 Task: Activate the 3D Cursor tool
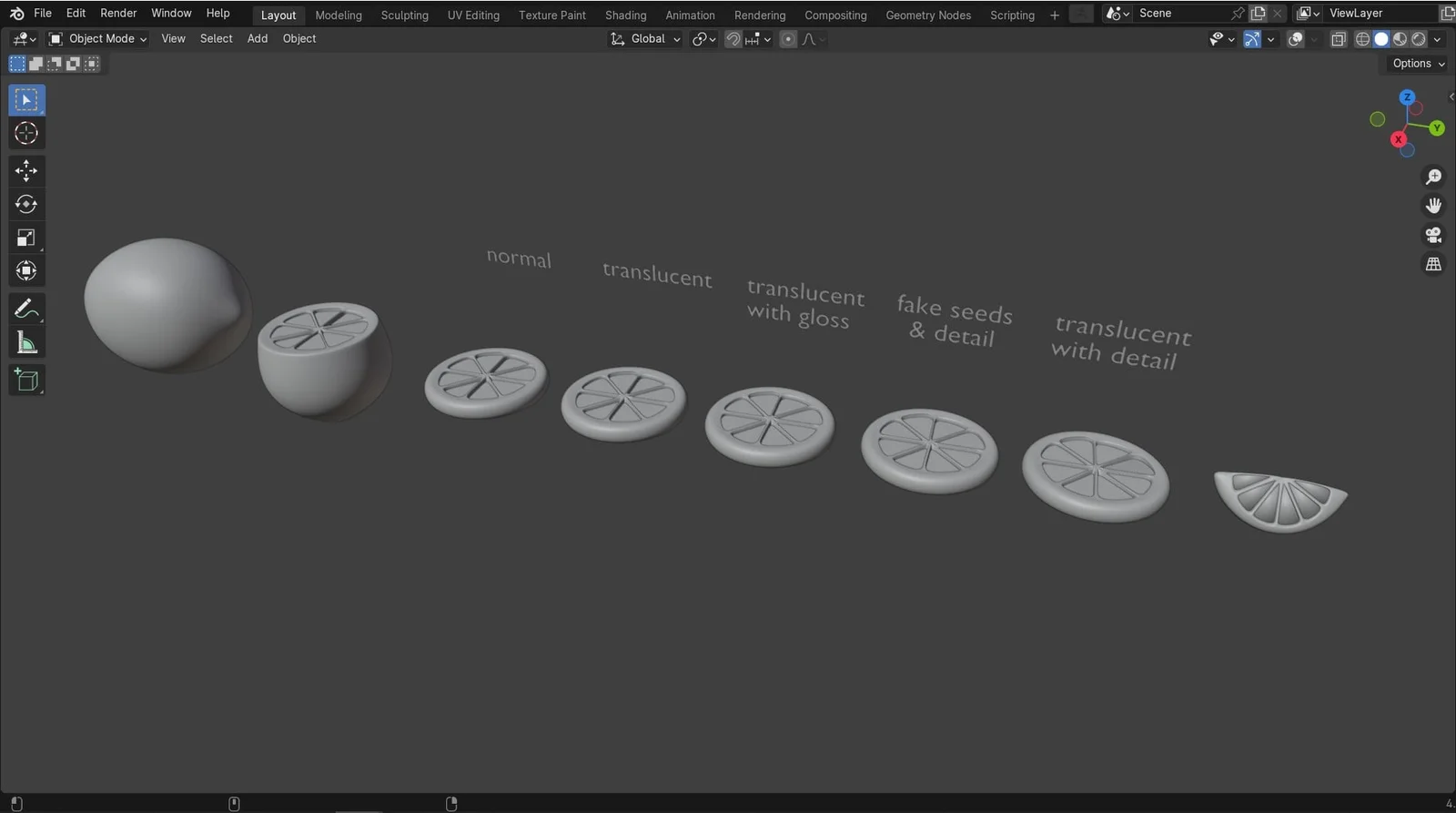coord(26,134)
